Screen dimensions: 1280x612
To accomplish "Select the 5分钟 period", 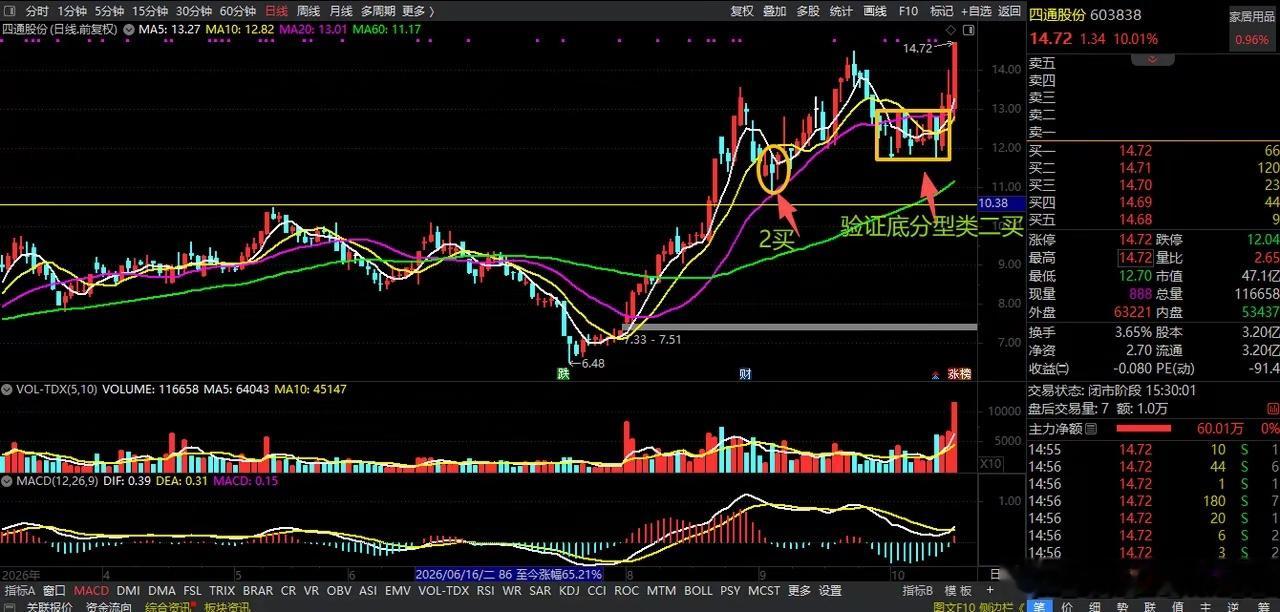I will click(109, 11).
